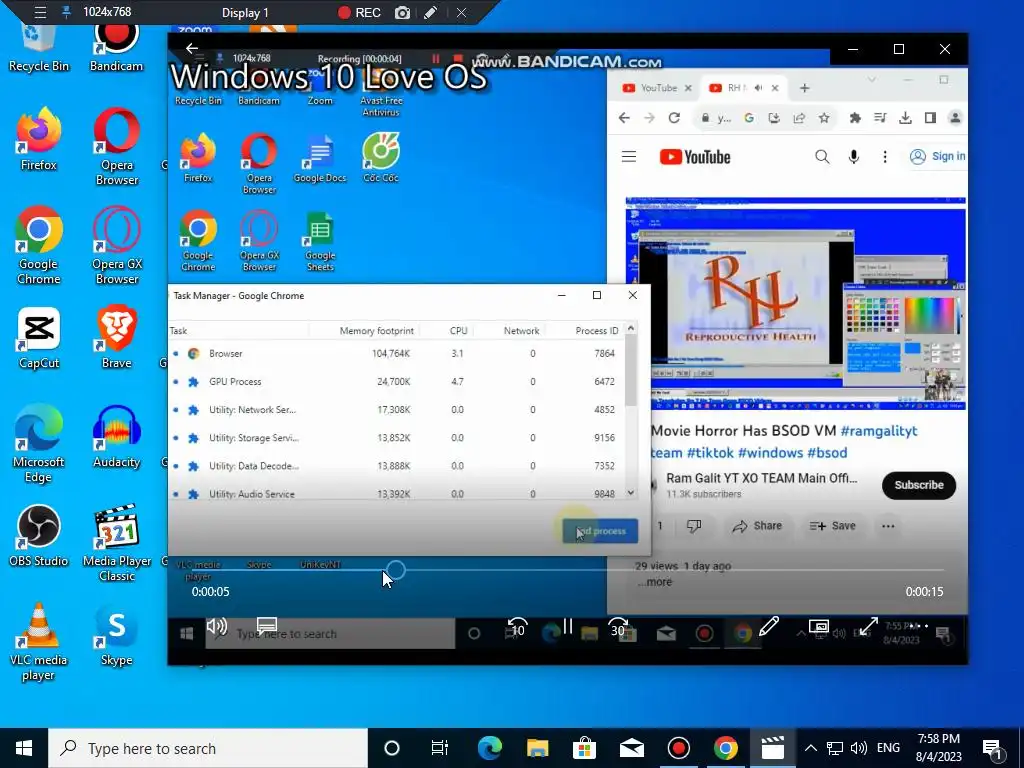Open system tray volume control

click(859, 748)
